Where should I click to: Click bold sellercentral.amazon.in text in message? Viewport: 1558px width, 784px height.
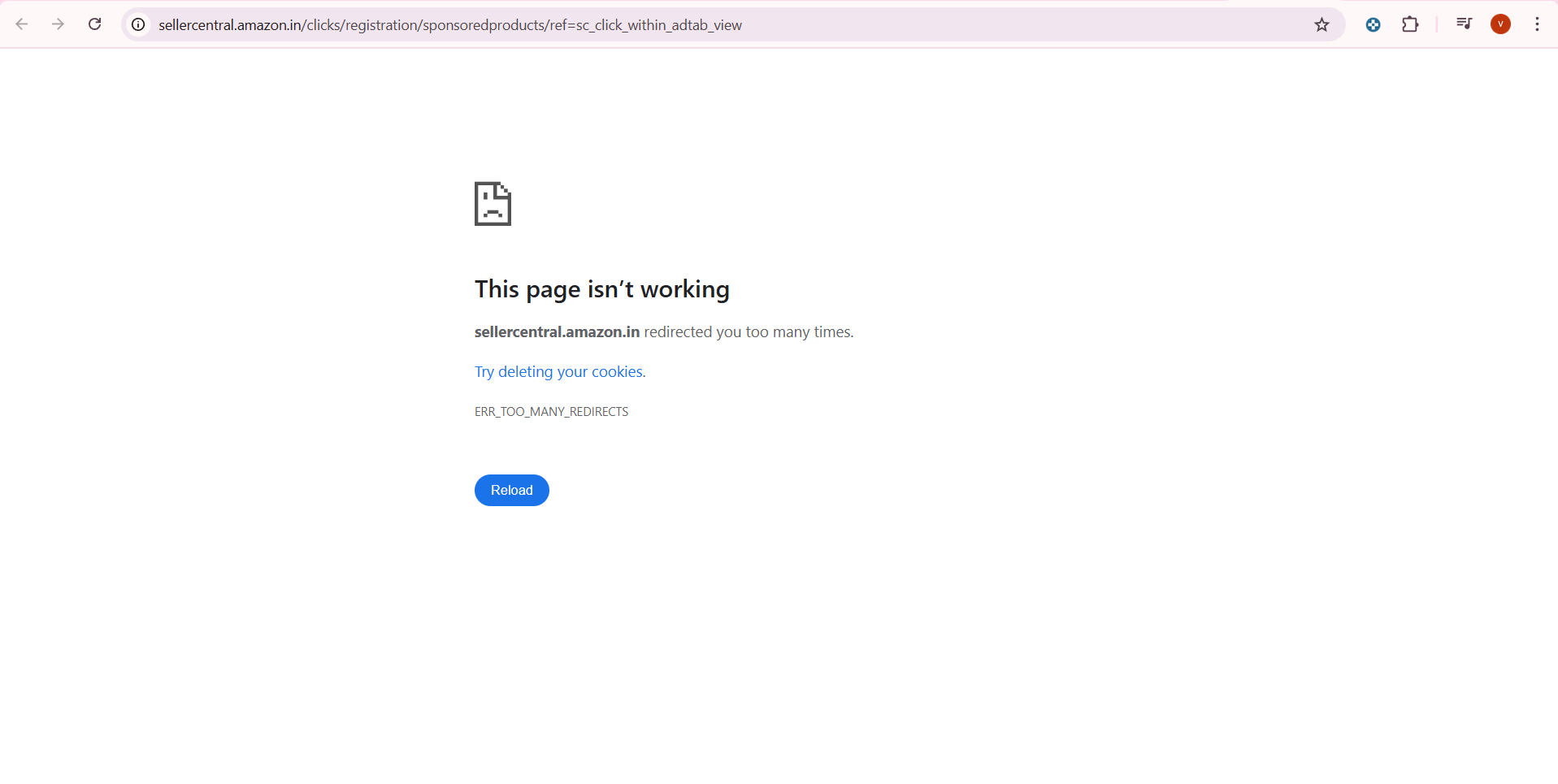point(558,331)
